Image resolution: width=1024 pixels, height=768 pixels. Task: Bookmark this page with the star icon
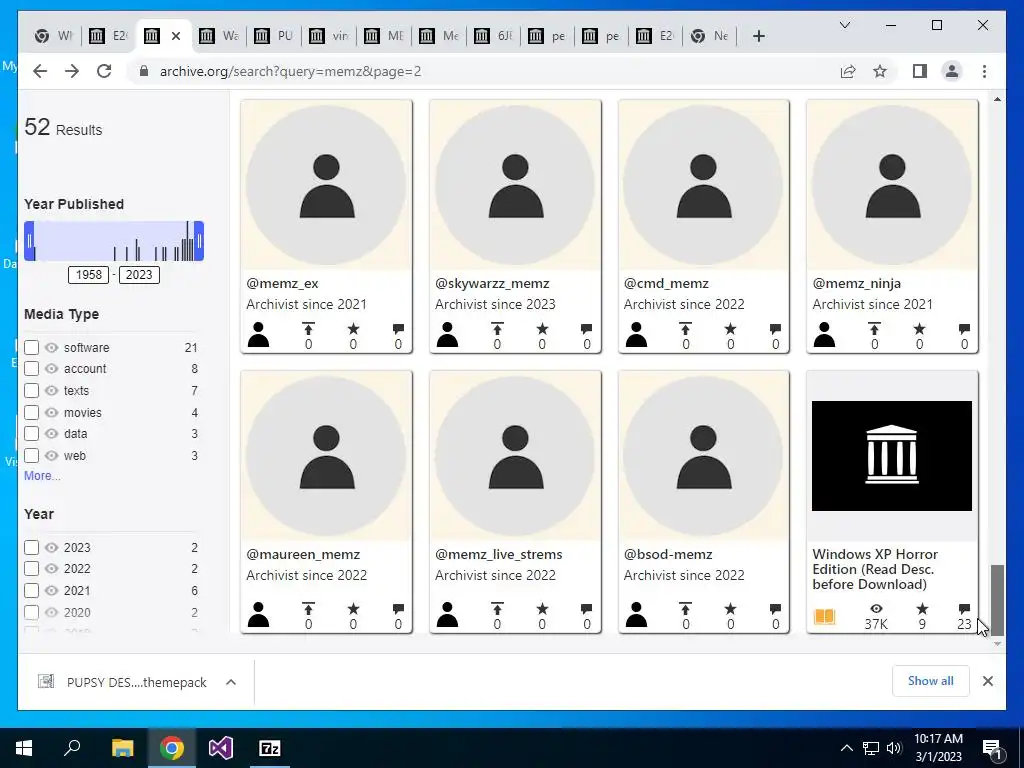click(880, 71)
